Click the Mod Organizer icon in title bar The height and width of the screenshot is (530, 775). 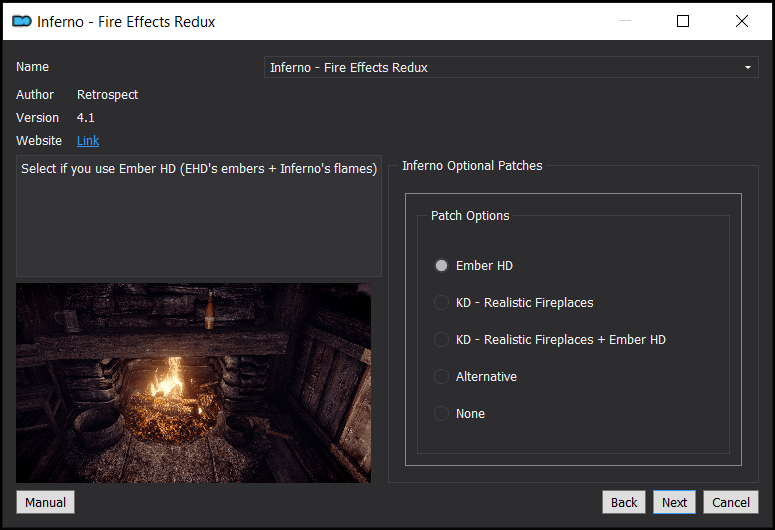coord(22,21)
